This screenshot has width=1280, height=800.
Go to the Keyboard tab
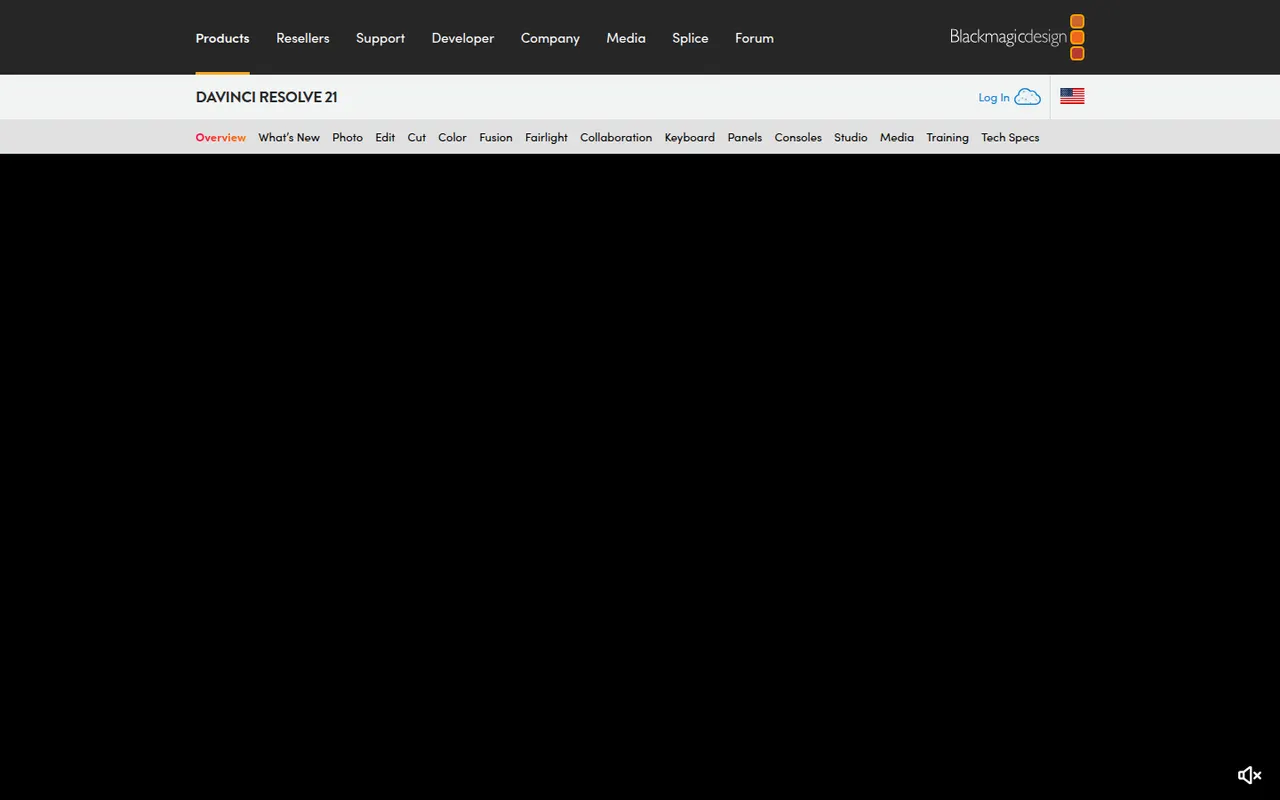point(690,137)
